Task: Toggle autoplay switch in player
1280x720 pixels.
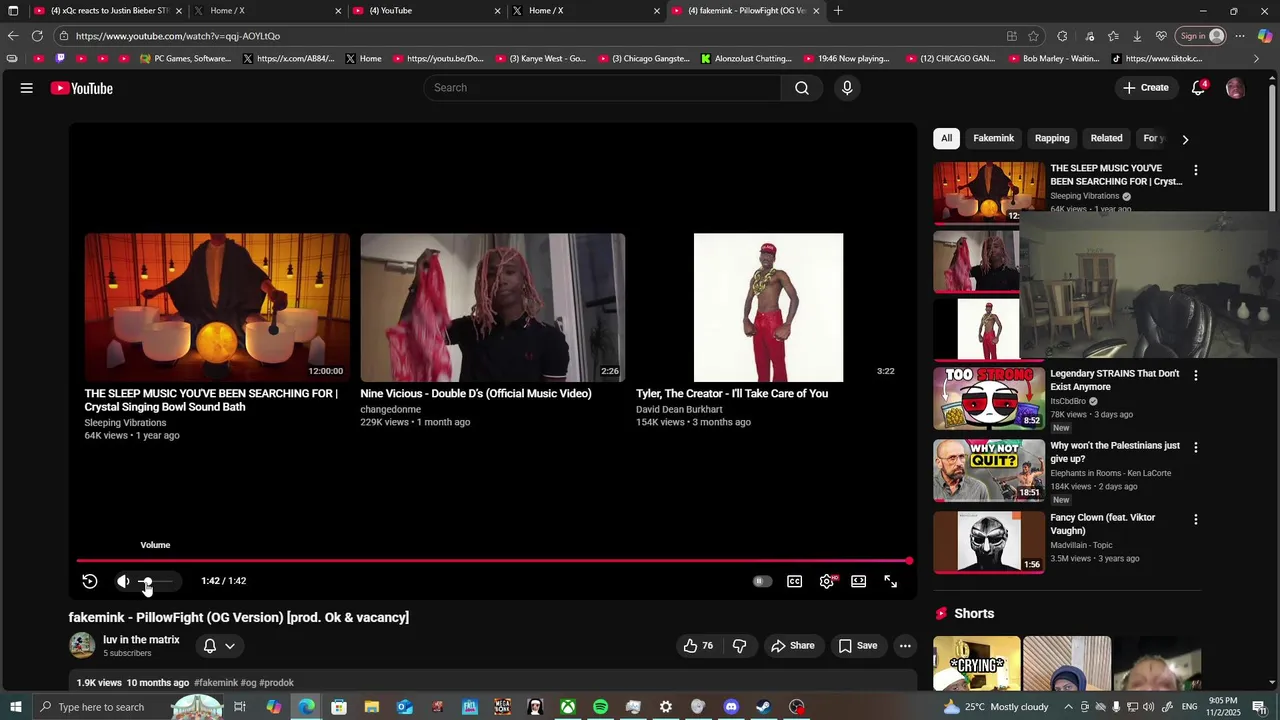Action: 762,581
